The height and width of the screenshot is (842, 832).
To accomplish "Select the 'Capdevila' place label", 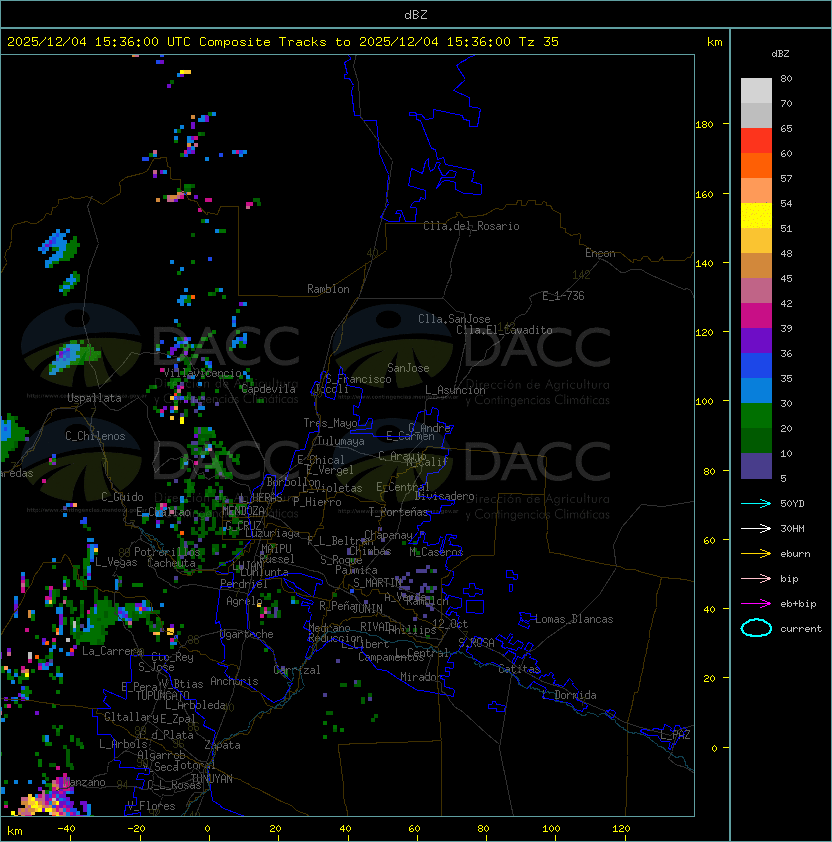I will (x=268, y=389).
